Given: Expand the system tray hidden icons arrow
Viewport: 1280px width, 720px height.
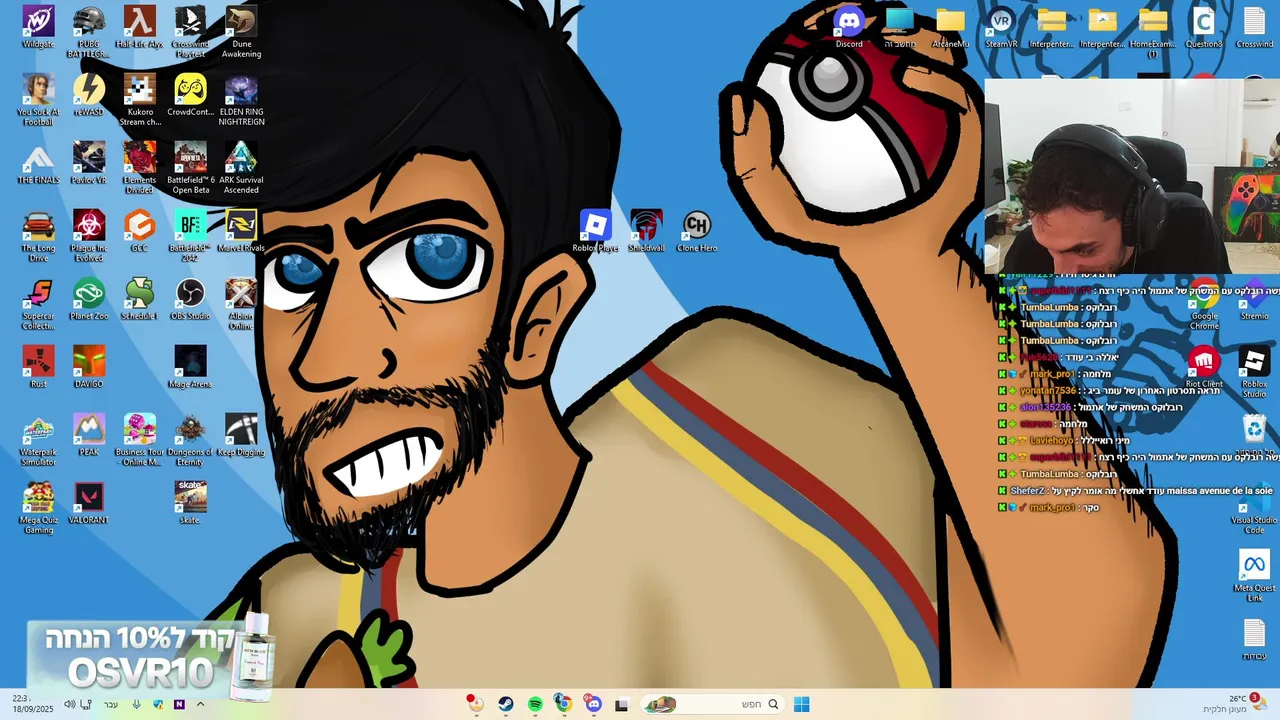Looking at the screenshot, I should (x=200, y=704).
